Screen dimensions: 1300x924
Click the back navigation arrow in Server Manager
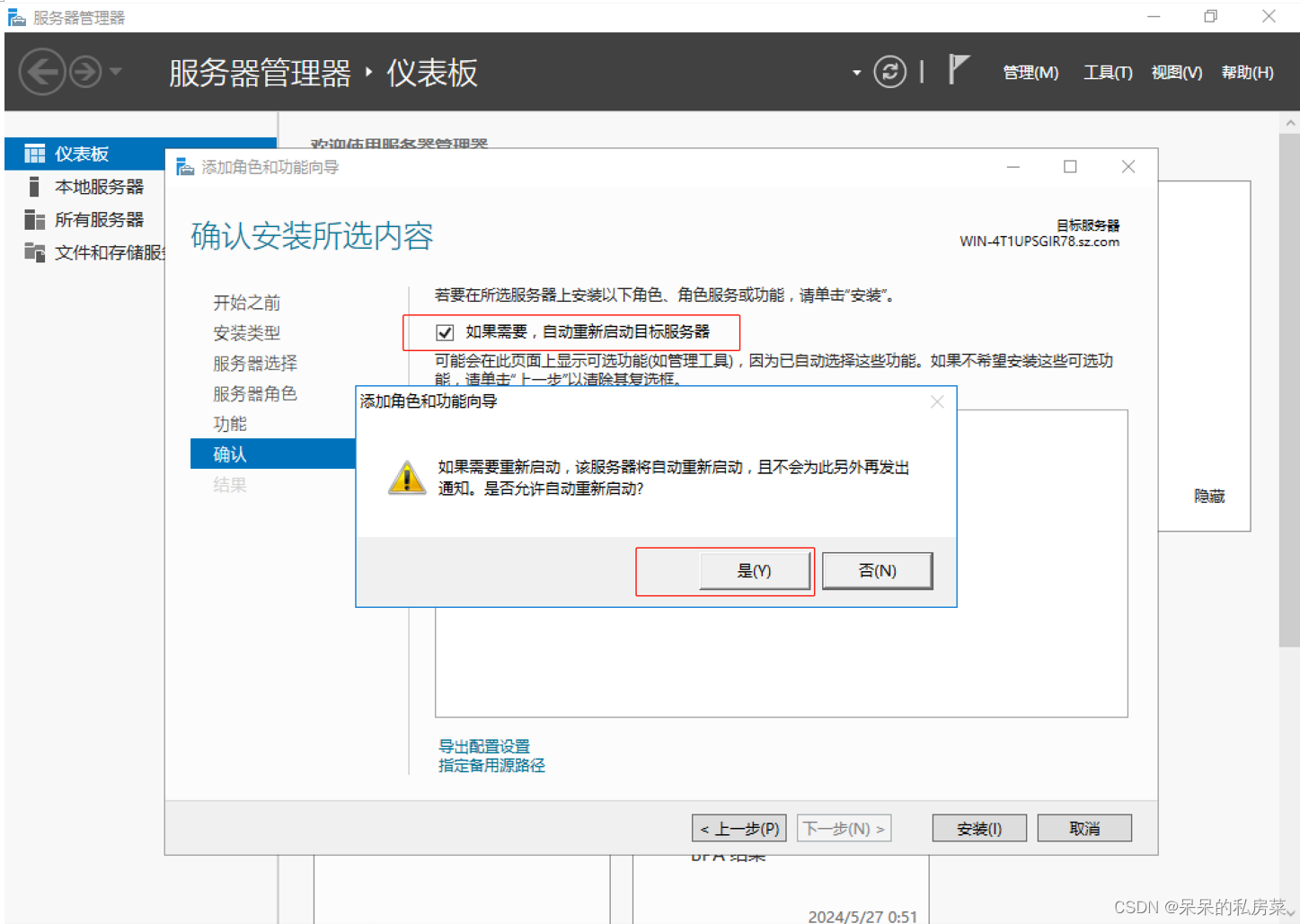[42, 72]
